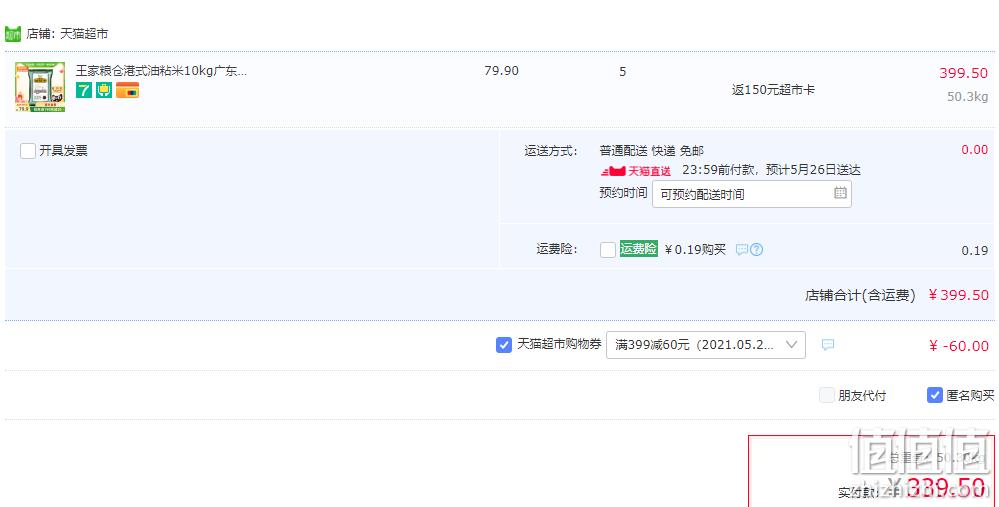
Task: Click the unit price 79.90
Action: click(501, 71)
